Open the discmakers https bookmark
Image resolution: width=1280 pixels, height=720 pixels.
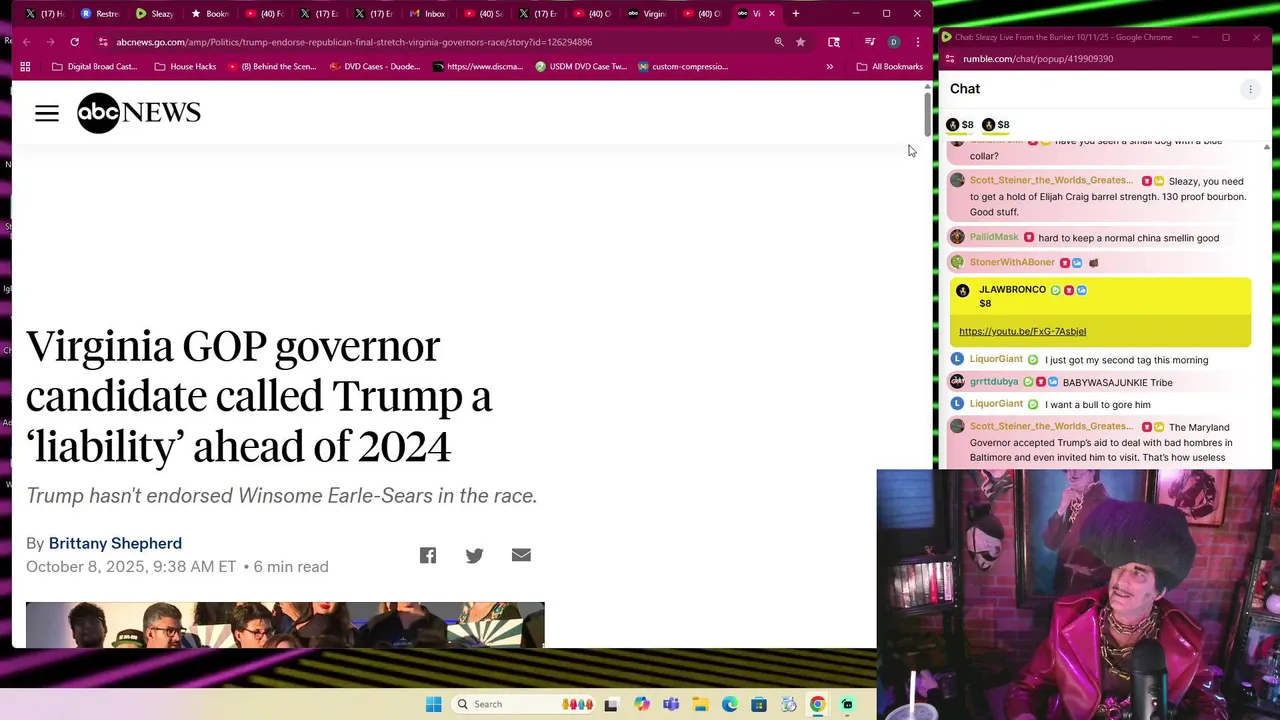click(478, 67)
